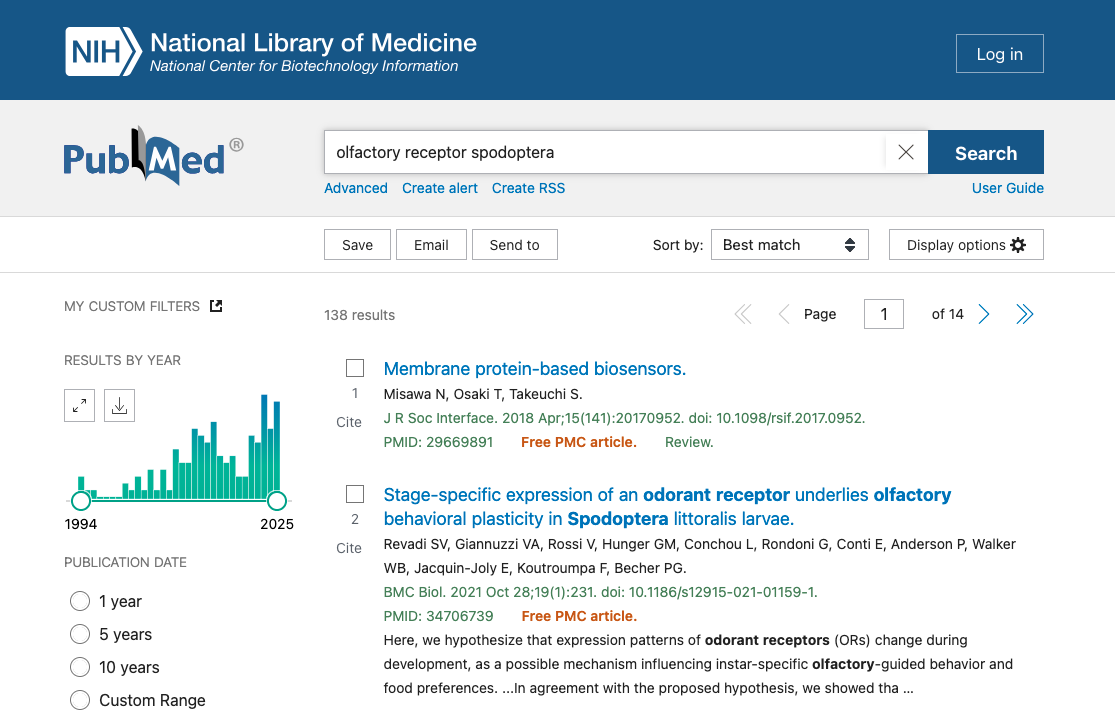
Task: Expand the results by year chart
Action: pyautogui.click(x=79, y=405)
